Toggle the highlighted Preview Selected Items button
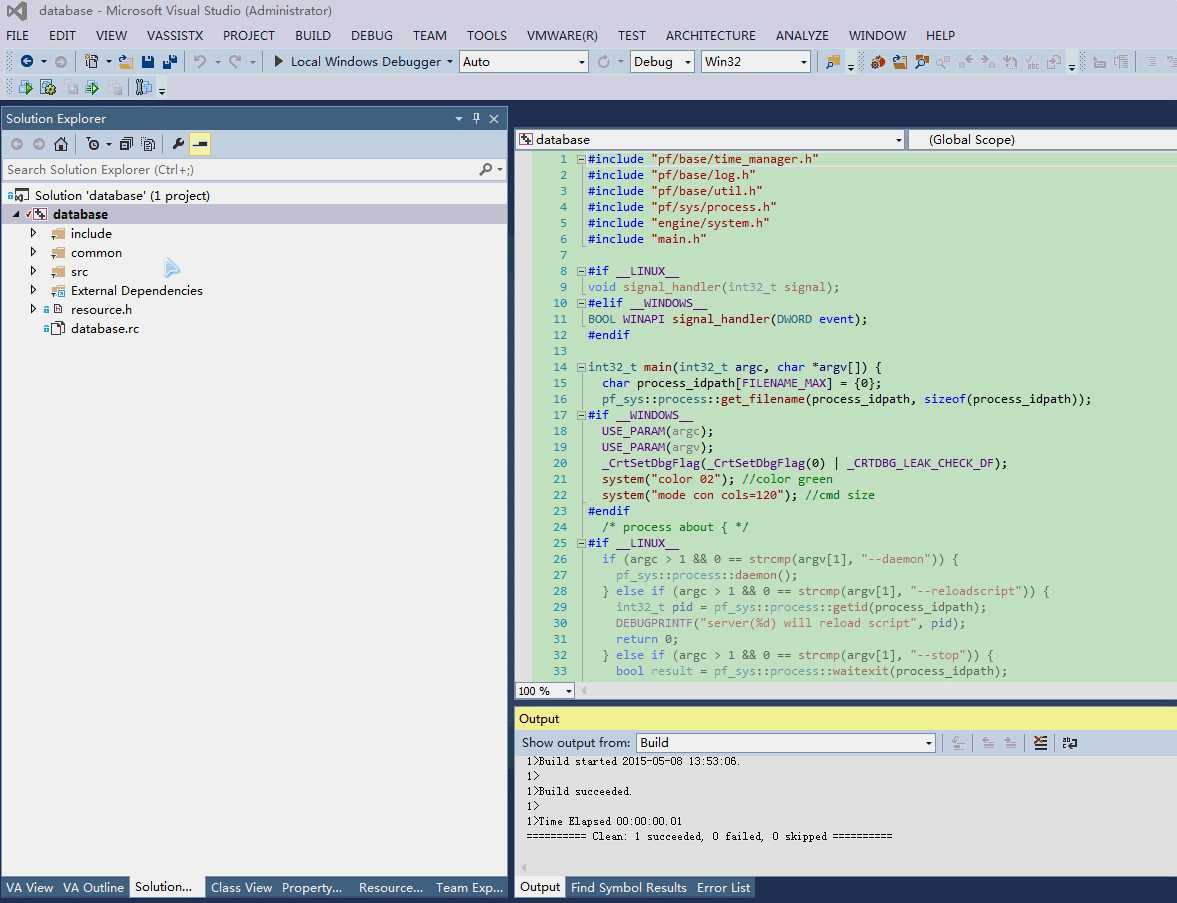This screenshot has width=1177, height=903. [200, 143]
